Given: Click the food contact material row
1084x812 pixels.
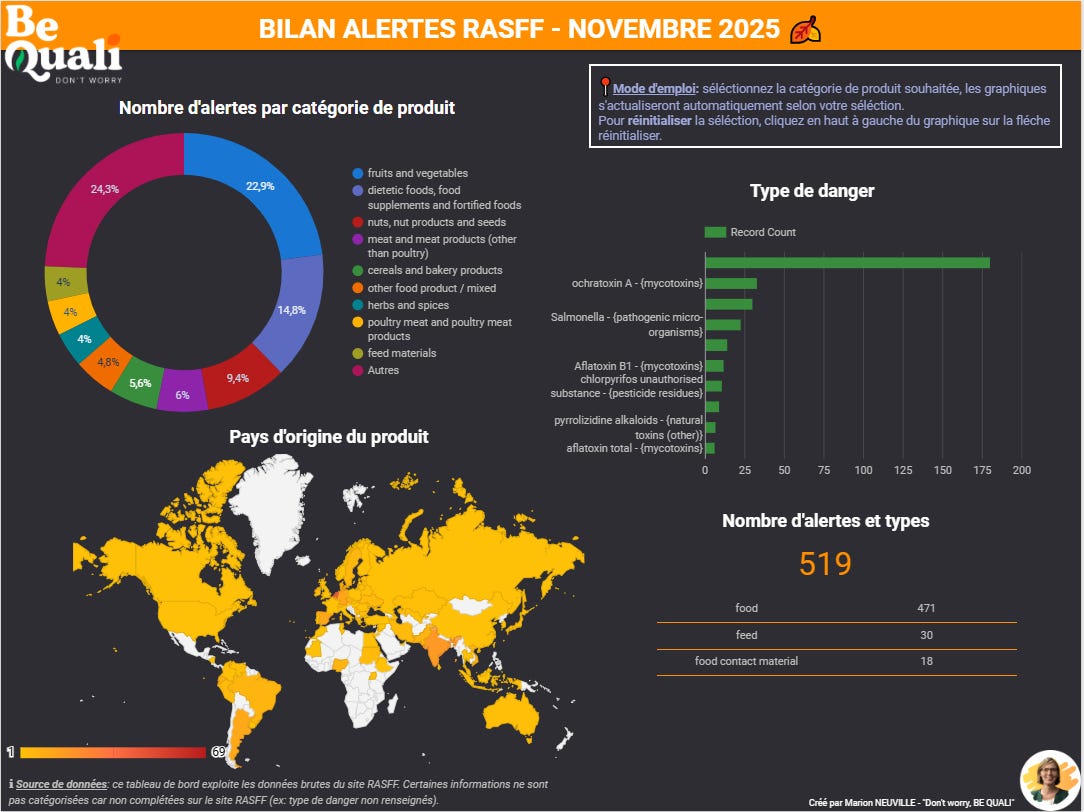Looking at the screenshot, I should 837,661.
